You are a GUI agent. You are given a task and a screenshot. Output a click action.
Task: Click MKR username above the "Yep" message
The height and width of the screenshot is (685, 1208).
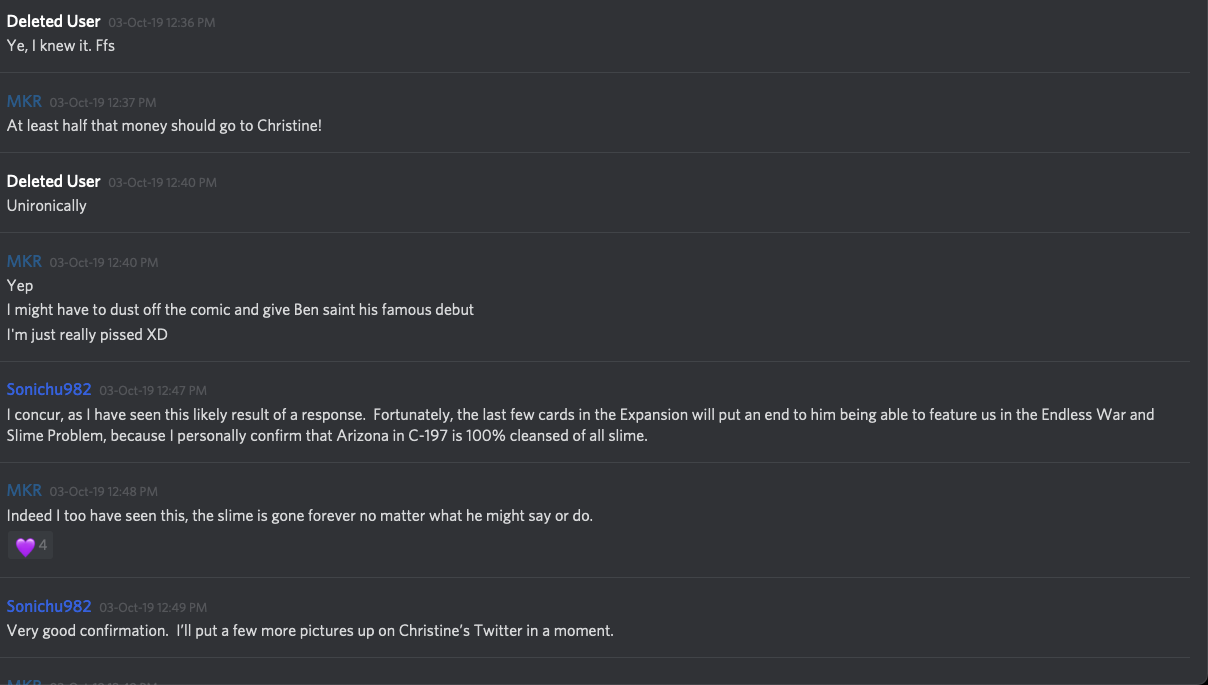(24, 261)
